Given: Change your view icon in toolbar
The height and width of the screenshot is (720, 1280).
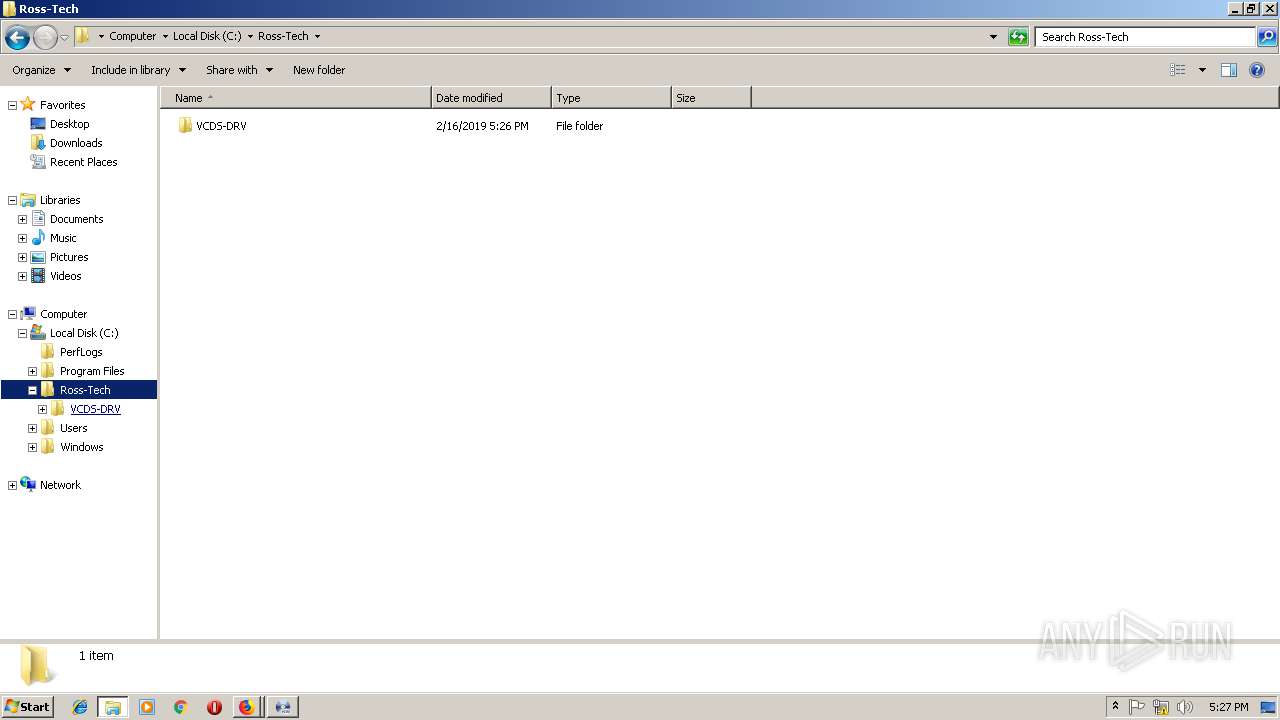Looking at the screenshot, I should coord(1178,70).
